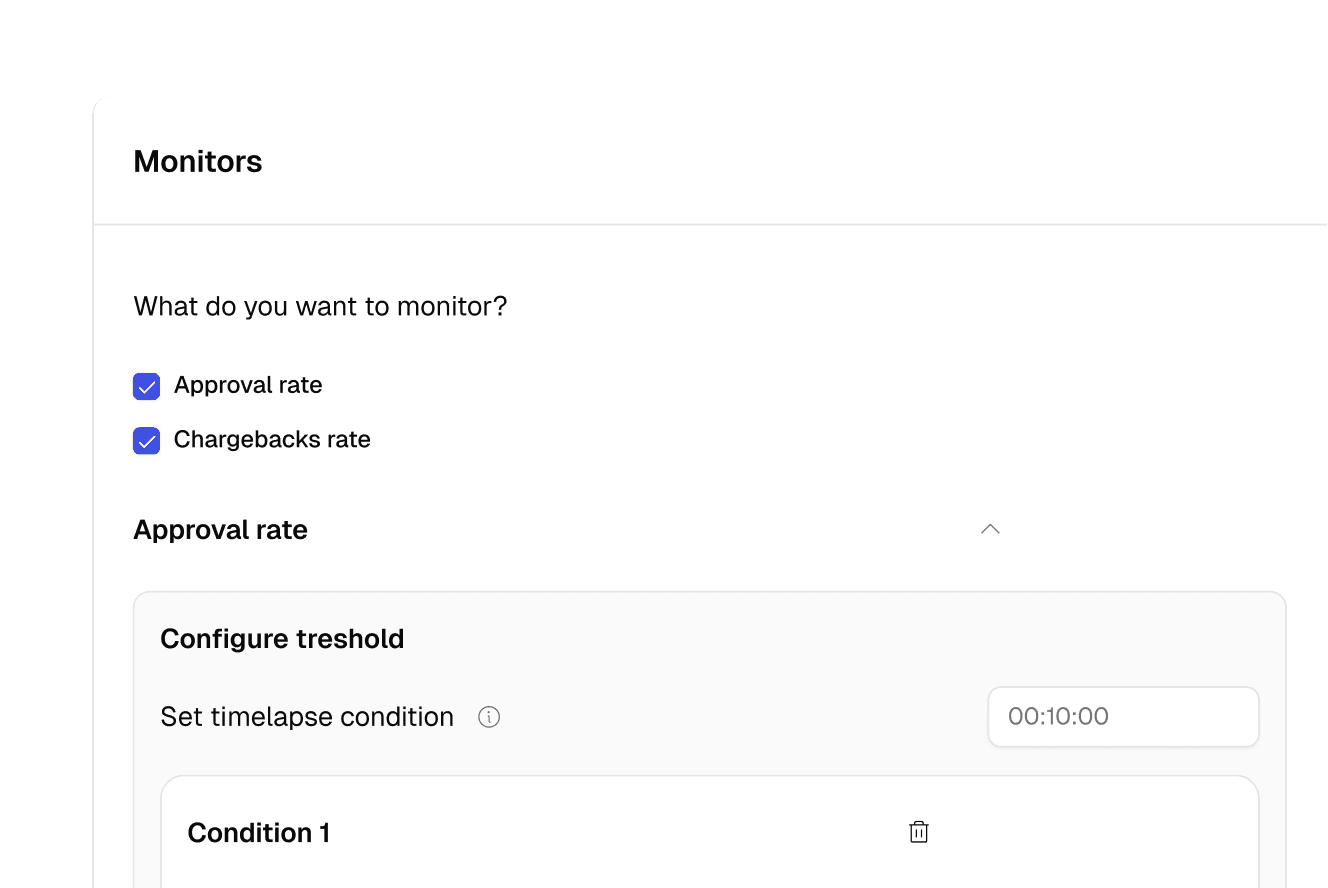The height and width of the screenshot is (888, 1328).
Task: Click the divider line below Monitors
Action: (x=710, y=225)
